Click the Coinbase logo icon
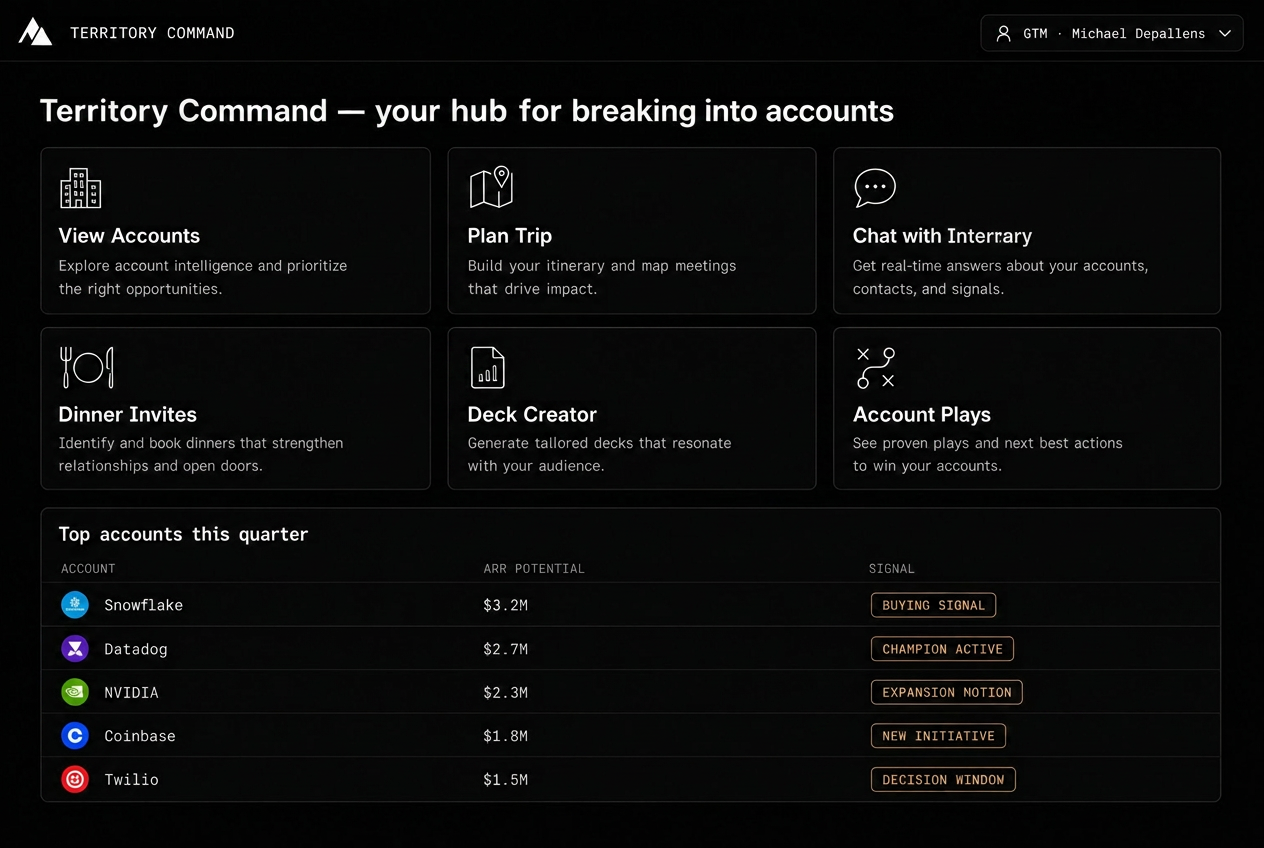Viewport: 1264px width, 848px height. (x=75, y=736)
